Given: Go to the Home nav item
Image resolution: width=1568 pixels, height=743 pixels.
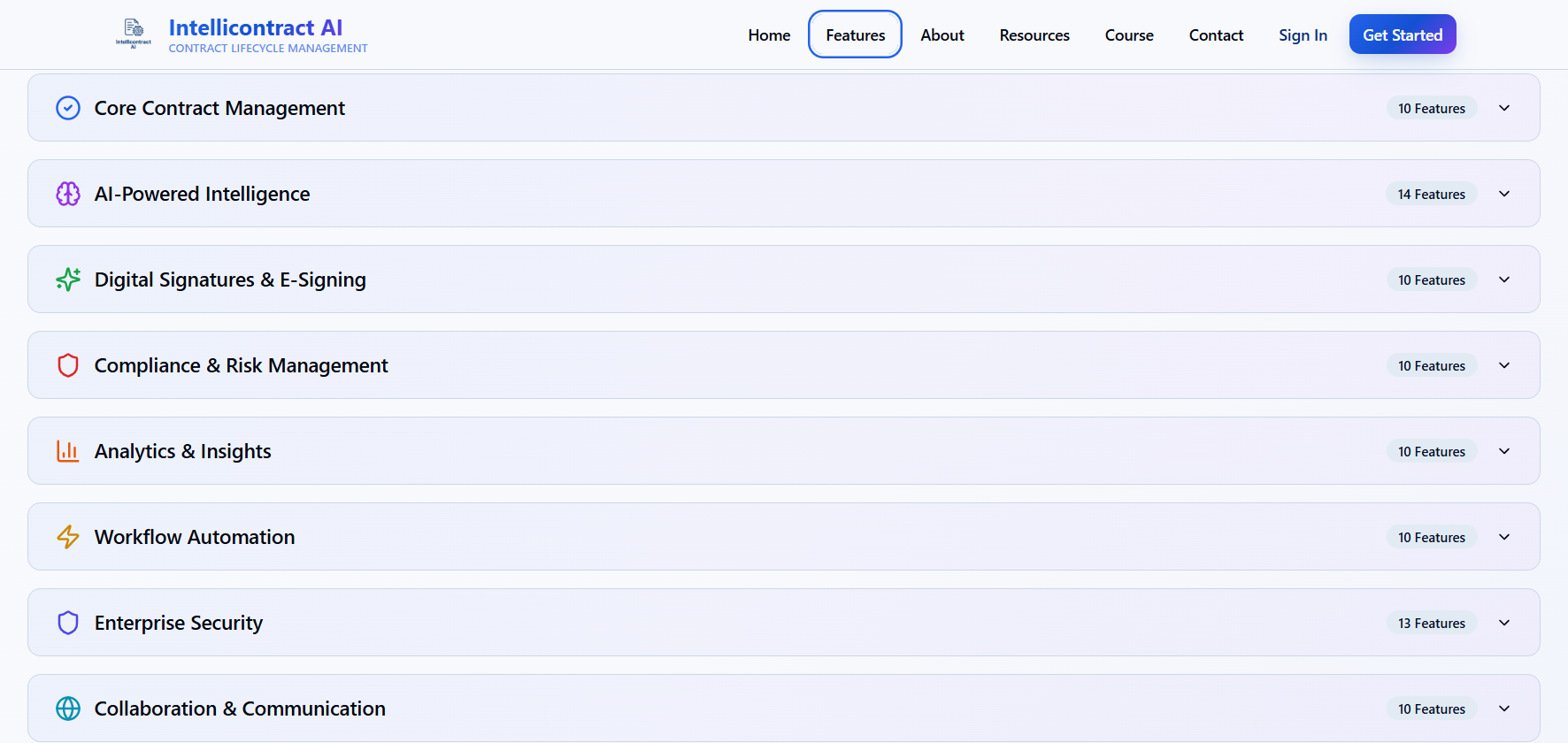Looking at the screenshot, I should [x=769, y=35].
